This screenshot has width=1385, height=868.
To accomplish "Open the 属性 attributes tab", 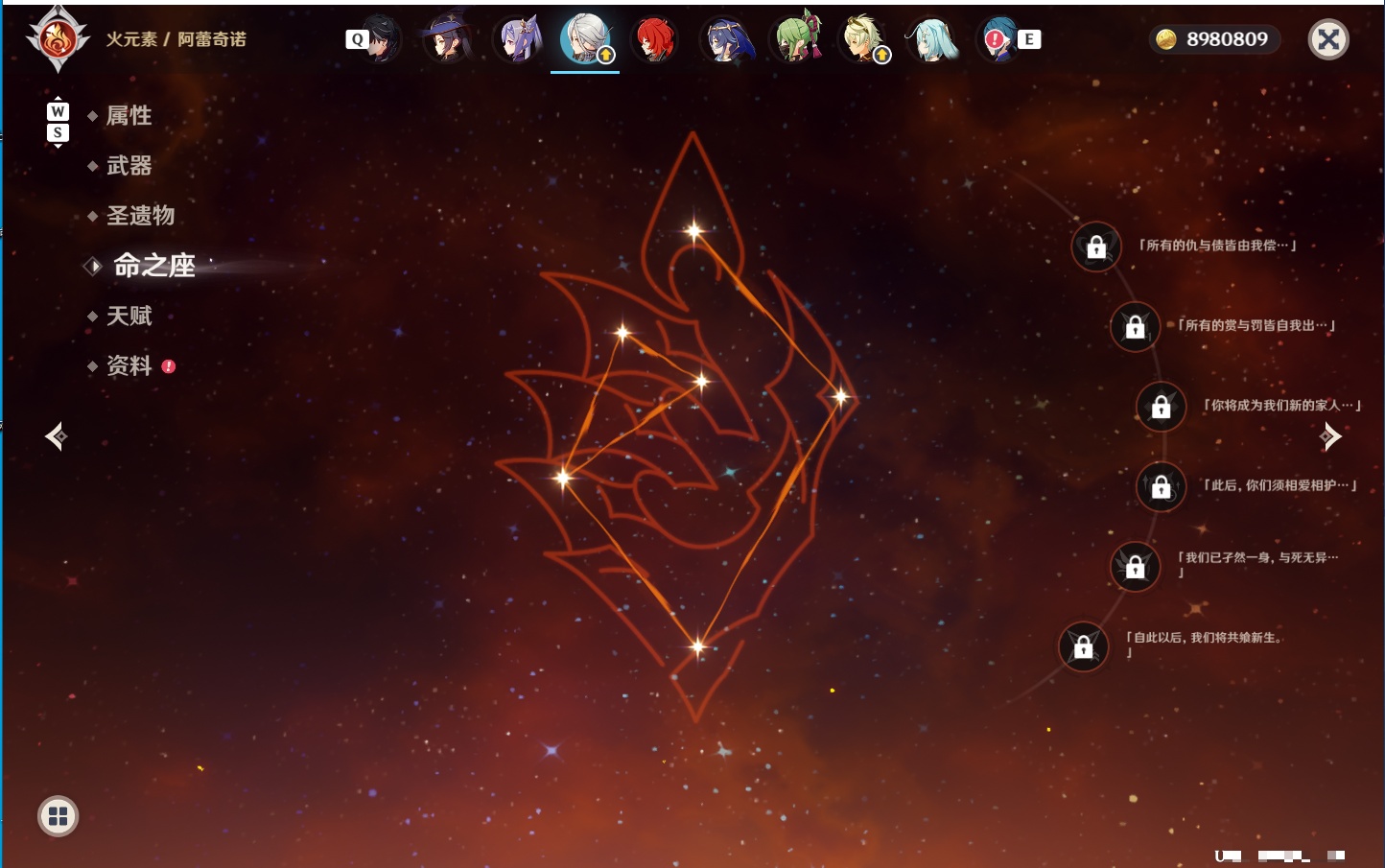I will [129, 116].
